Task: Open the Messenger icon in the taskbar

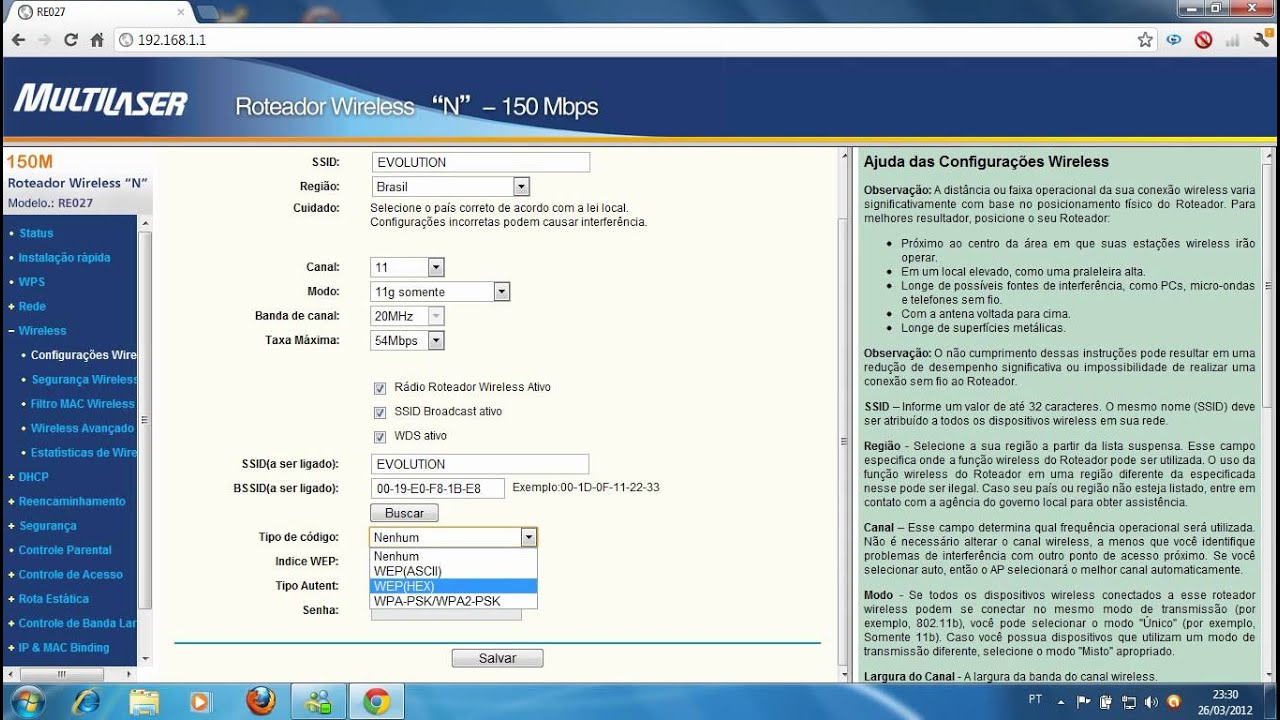Action: click(319, 702)
